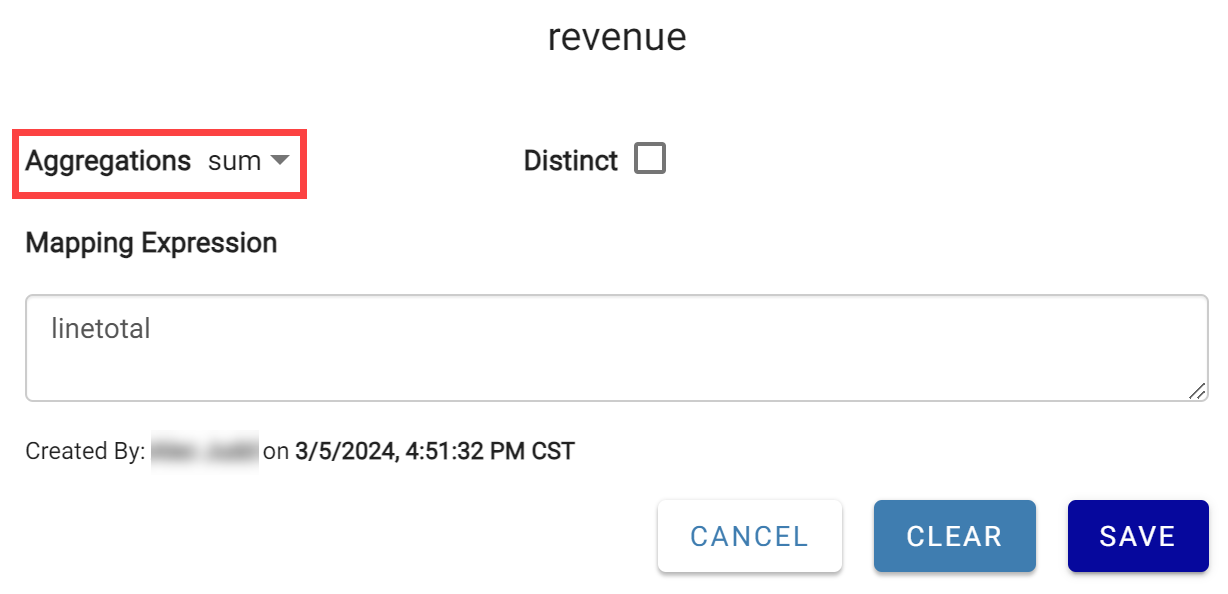The image size is (1228, 594).
Task: Click the Distinct square checkbox icon
Action: (650, 158)
